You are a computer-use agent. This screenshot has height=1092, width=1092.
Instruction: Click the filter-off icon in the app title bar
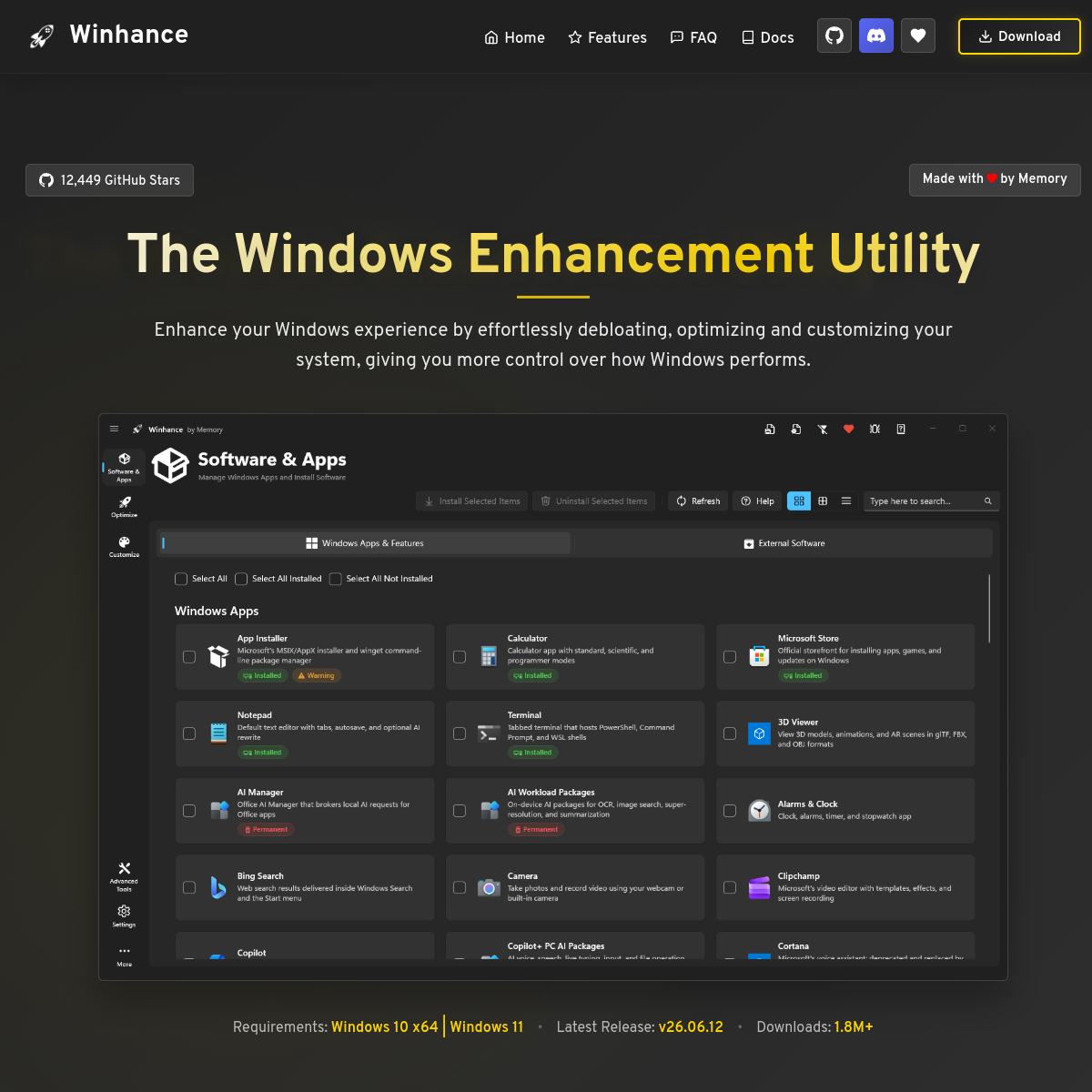point(823,429)
